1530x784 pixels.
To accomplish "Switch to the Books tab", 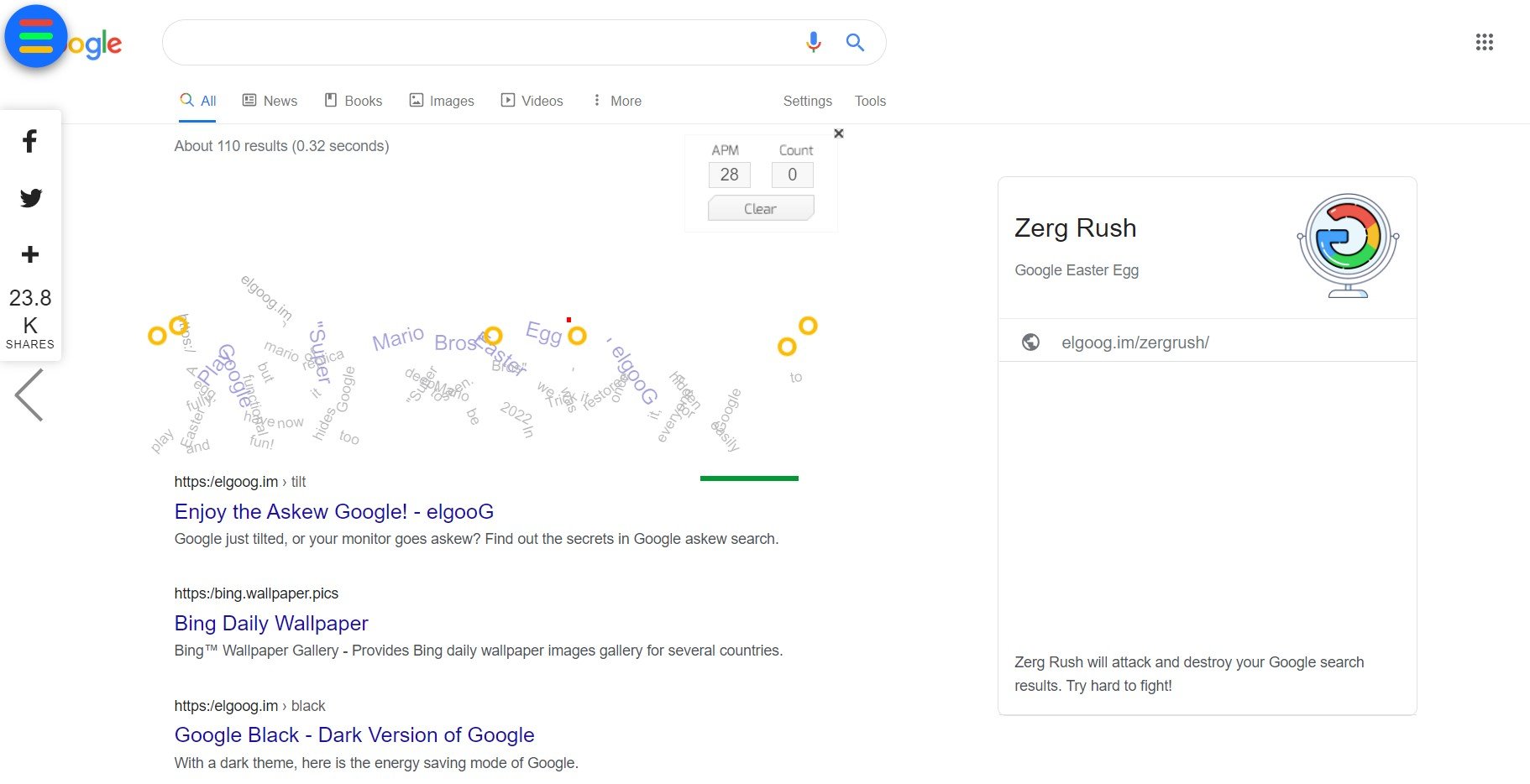I will tap(354, 101).
